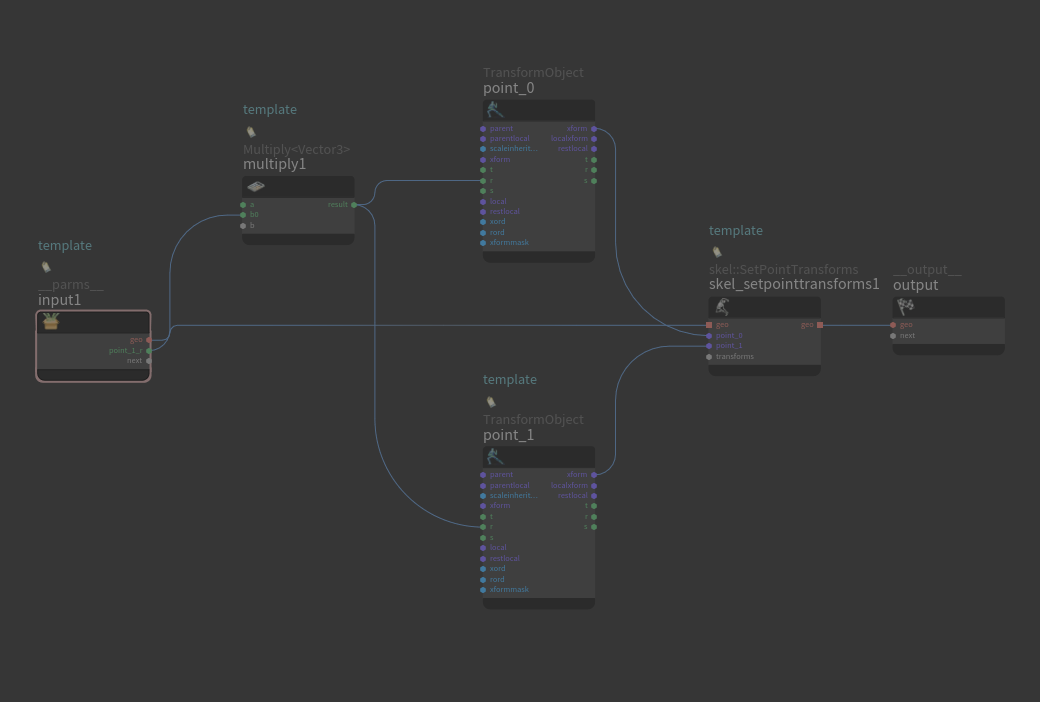Click the geo output port on input1

coord(149,340)
